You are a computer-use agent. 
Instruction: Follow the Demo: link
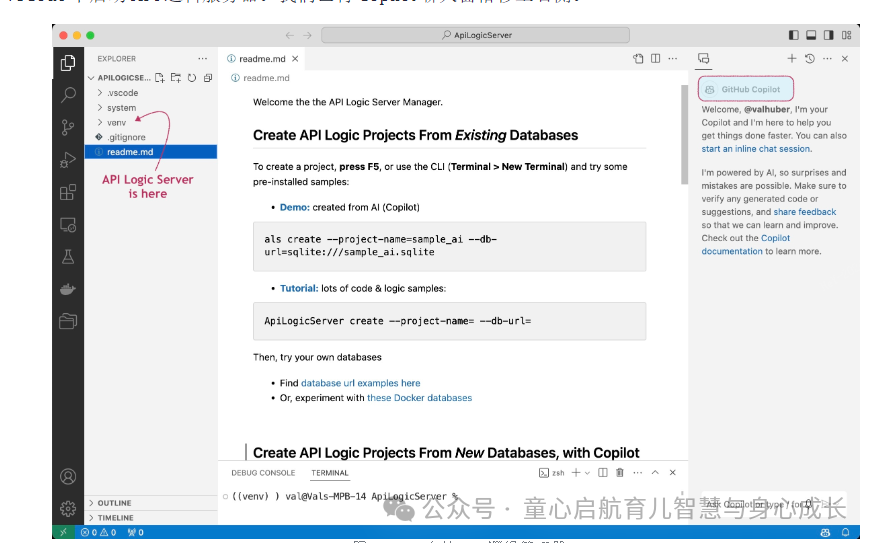click(294, 207)
